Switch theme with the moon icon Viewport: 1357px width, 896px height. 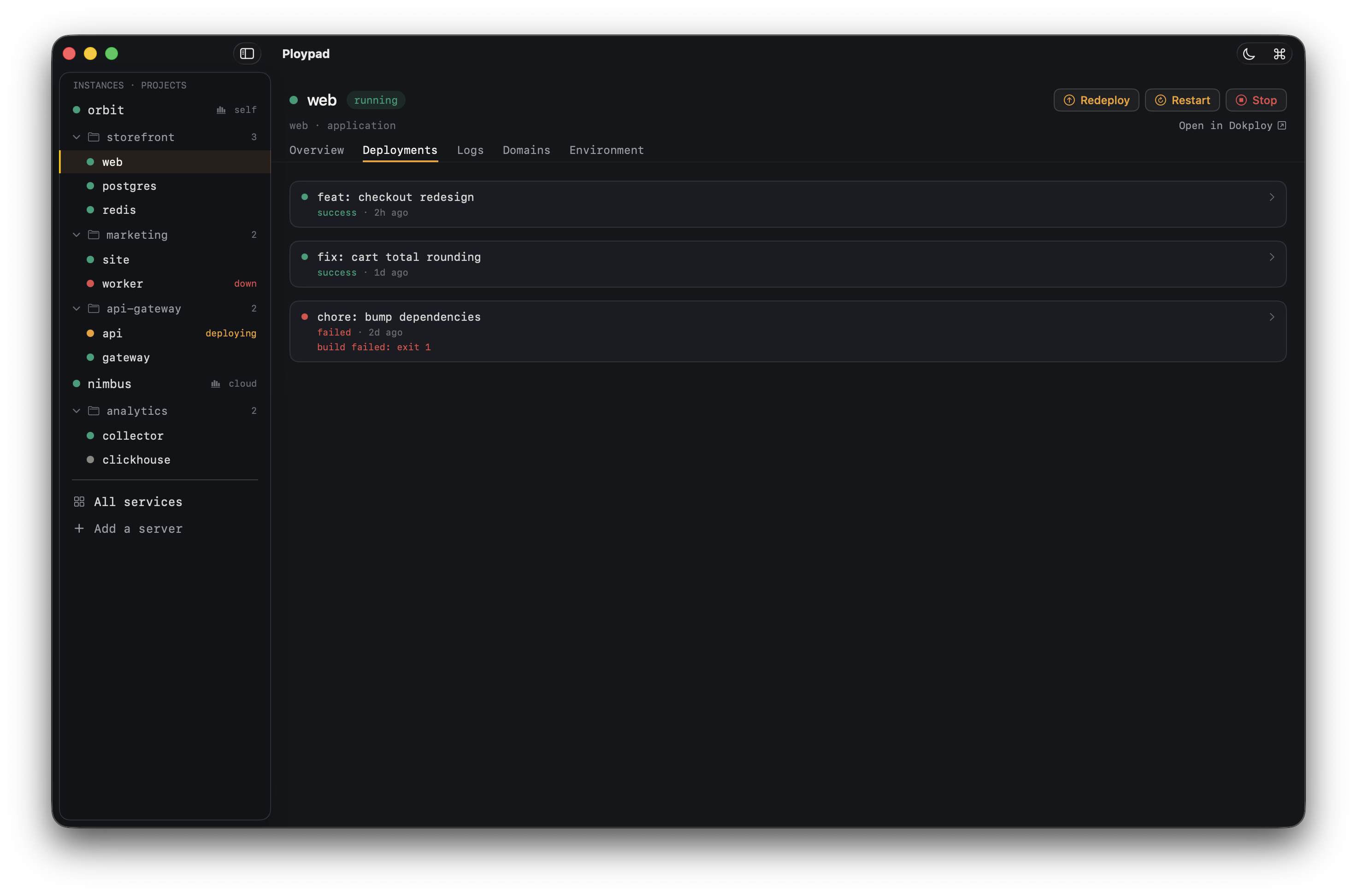(x=1250, y=54)
